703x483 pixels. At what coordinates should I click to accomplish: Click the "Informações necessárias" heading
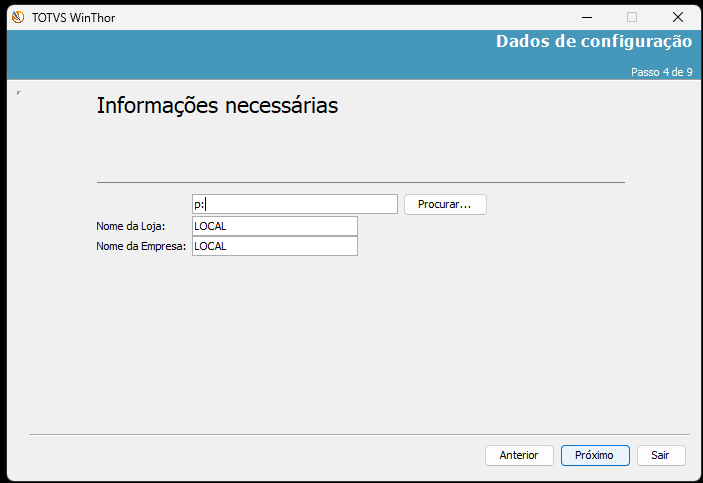coord(217,106)
